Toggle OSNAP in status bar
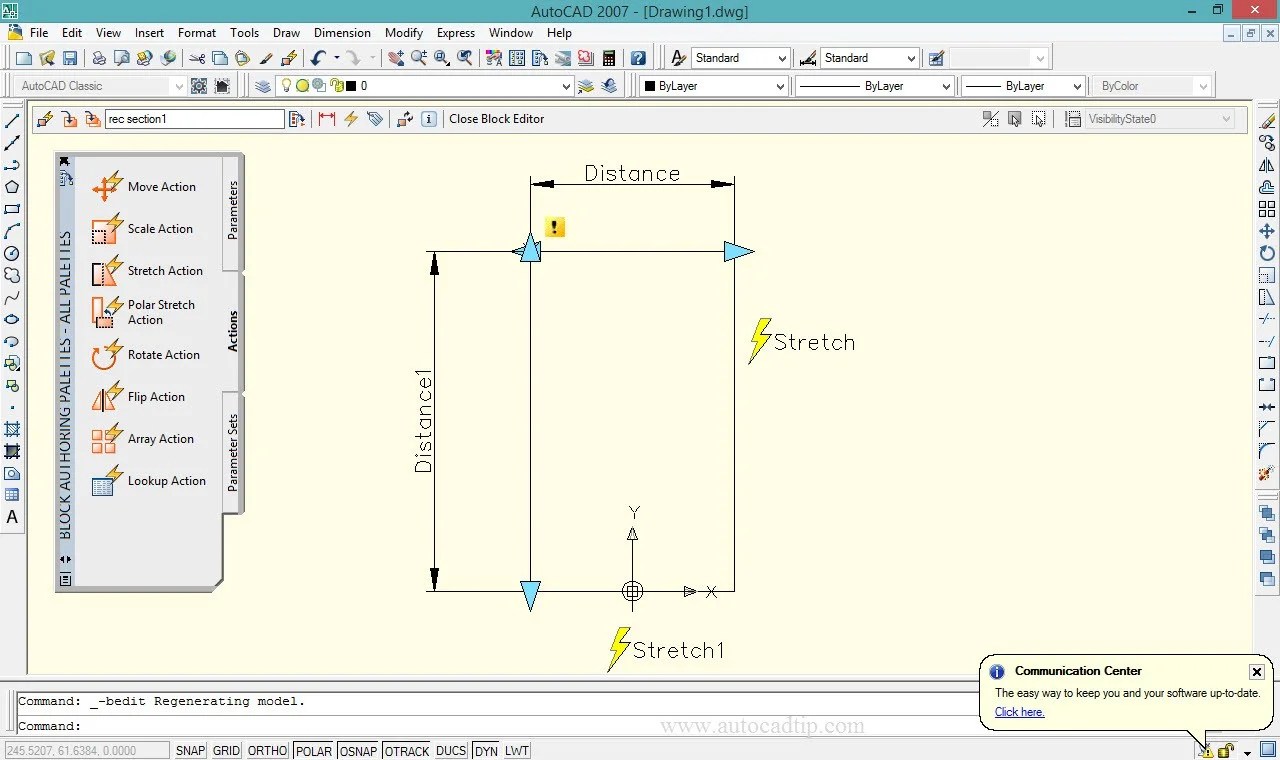1280x760 pixels. click(x=358, y=751)
